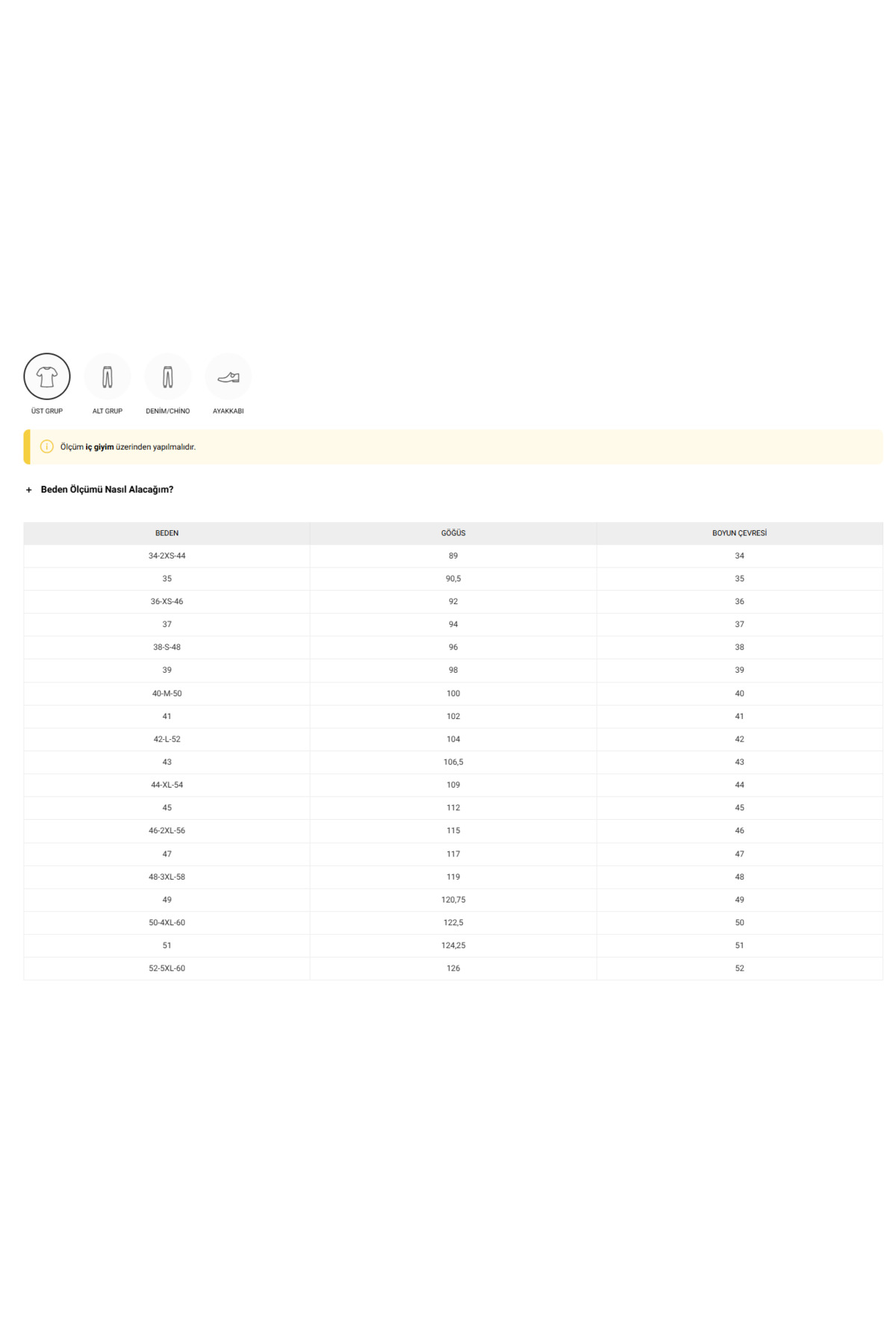Click the GÖĞÜS column header
This screenshot has height=1344, width=896.
point(452,533)
